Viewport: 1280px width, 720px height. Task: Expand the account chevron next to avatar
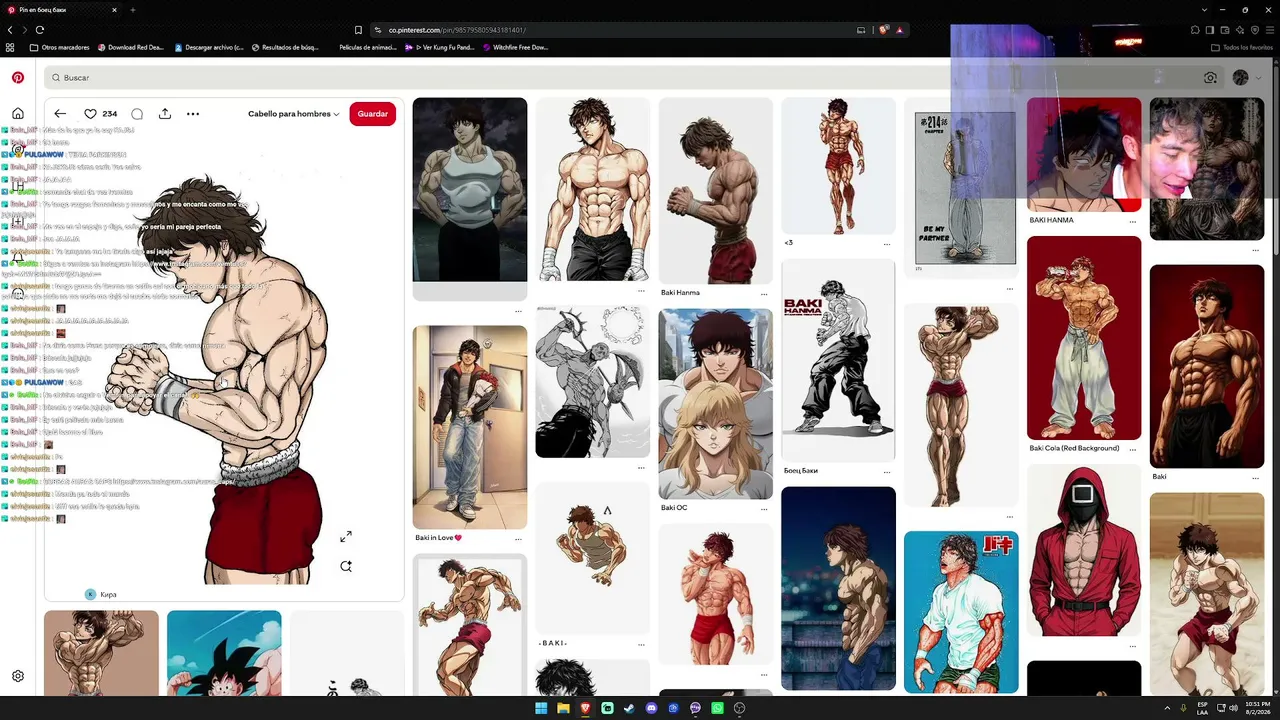pos(1258,77)
